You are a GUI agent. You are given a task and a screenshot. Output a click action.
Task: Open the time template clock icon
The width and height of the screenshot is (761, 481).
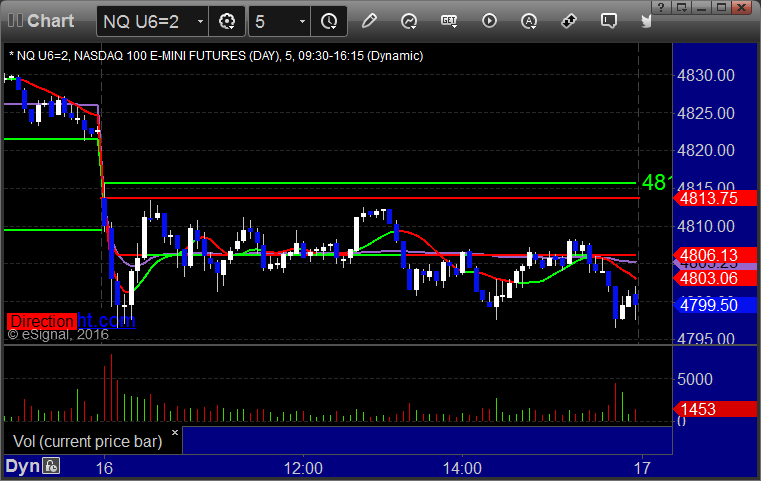point(329,21)
